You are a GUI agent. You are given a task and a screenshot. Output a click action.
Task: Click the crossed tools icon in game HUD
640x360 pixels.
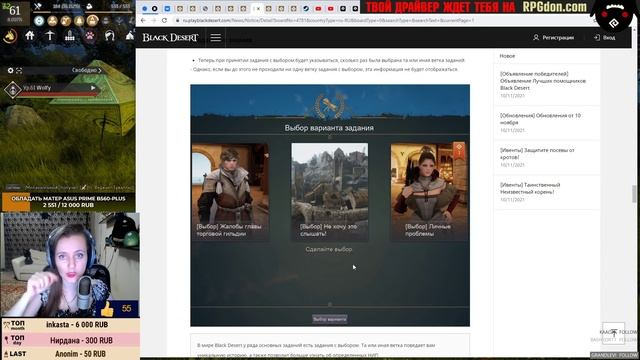click(38, 6)
